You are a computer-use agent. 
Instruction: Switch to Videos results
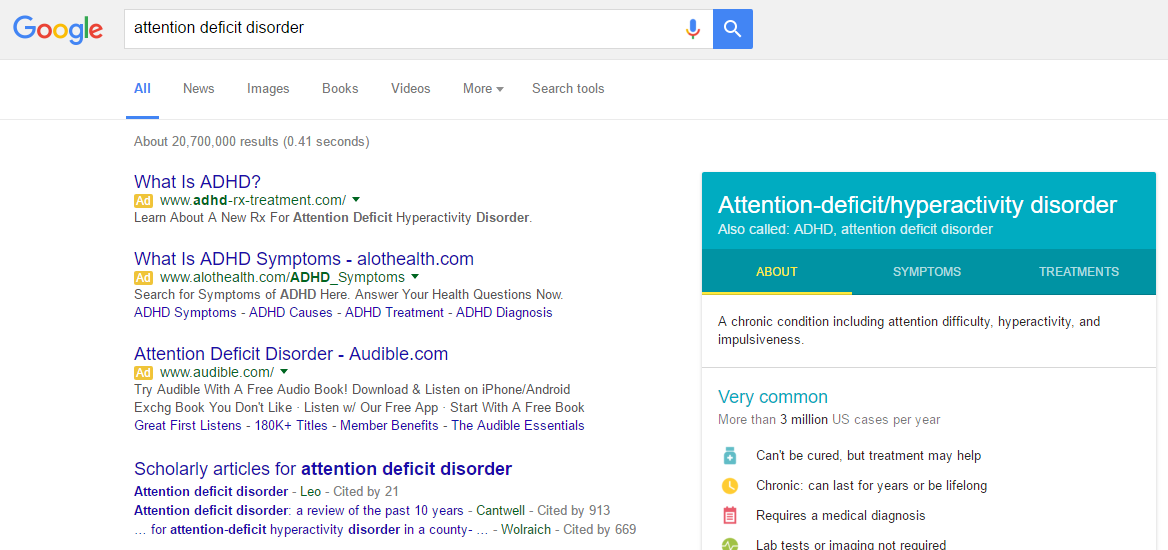(x=411, y=89)
